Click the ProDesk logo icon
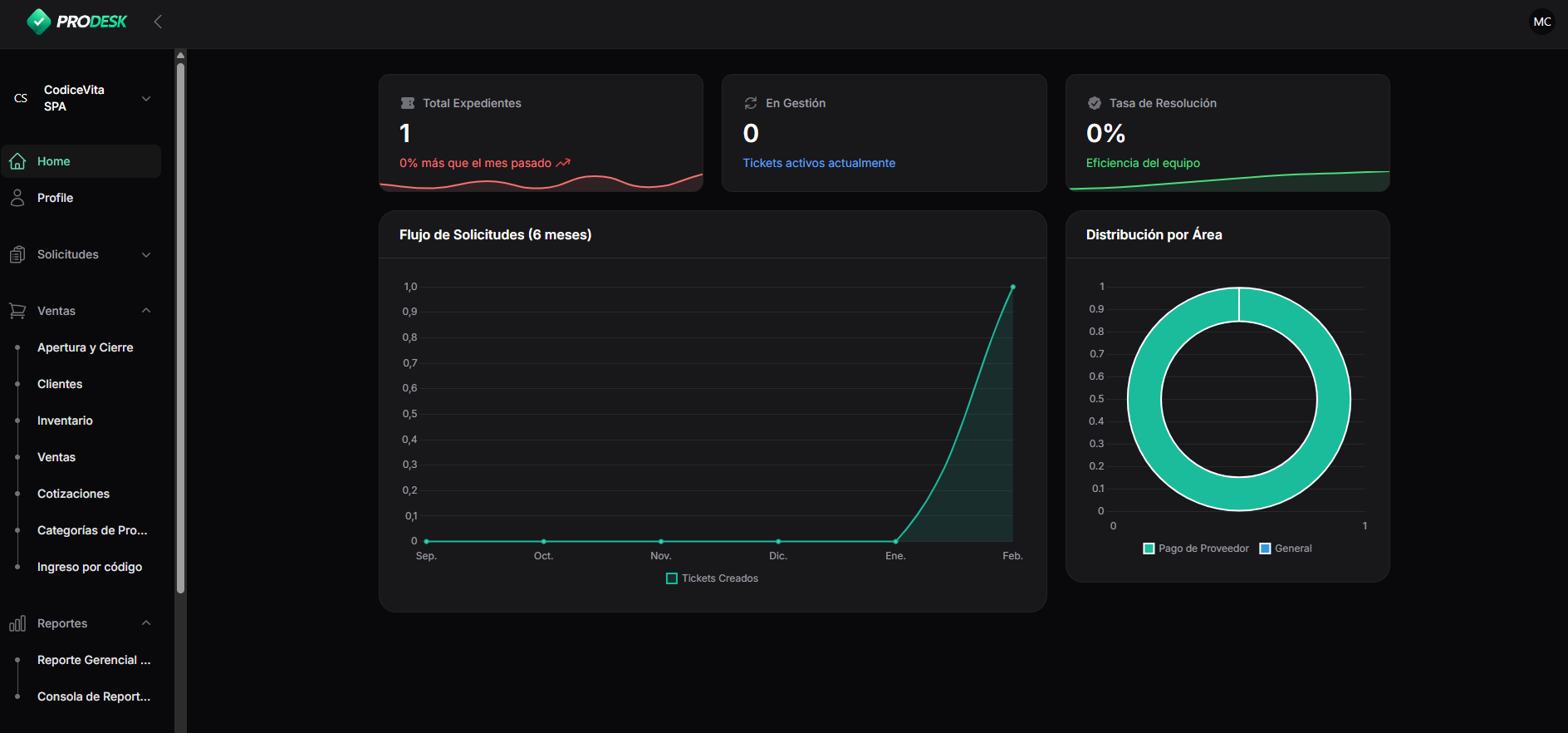This screenshot has height=733, width=1568. 38,22
